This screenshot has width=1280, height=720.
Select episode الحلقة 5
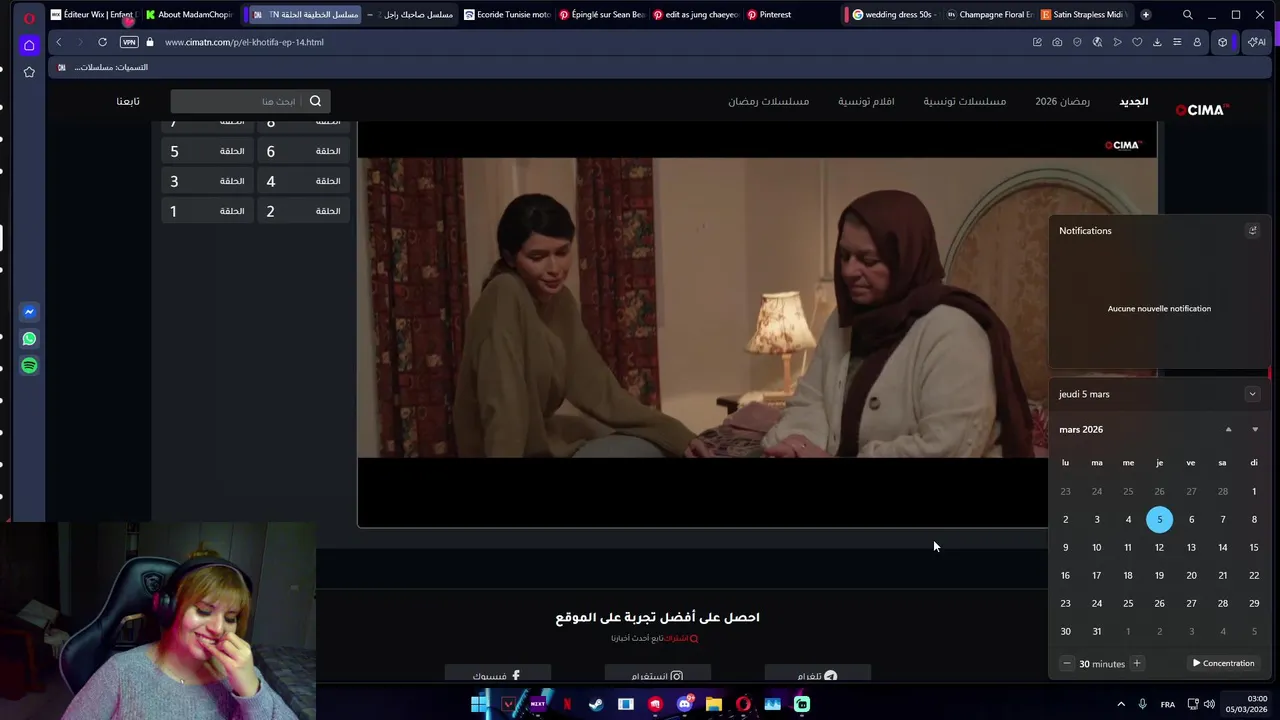click(x=208, y=151)
